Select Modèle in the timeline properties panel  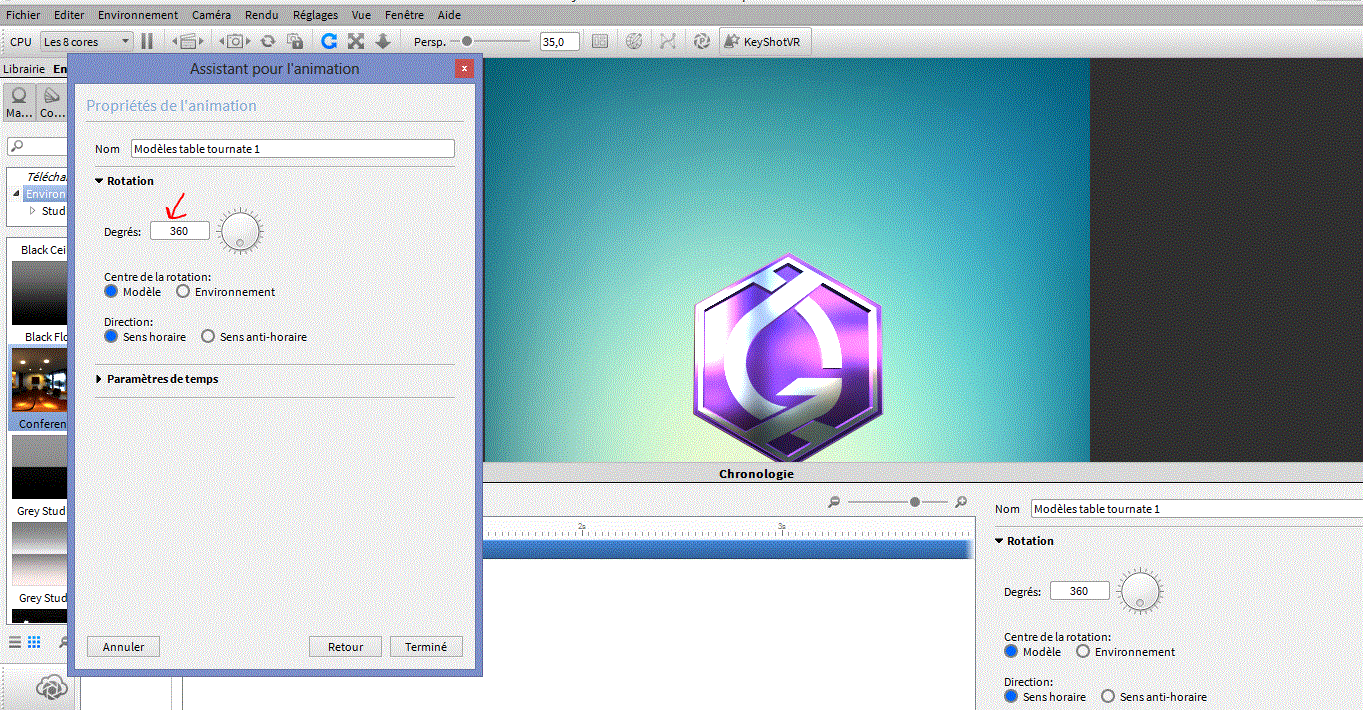pos(1011,651)
